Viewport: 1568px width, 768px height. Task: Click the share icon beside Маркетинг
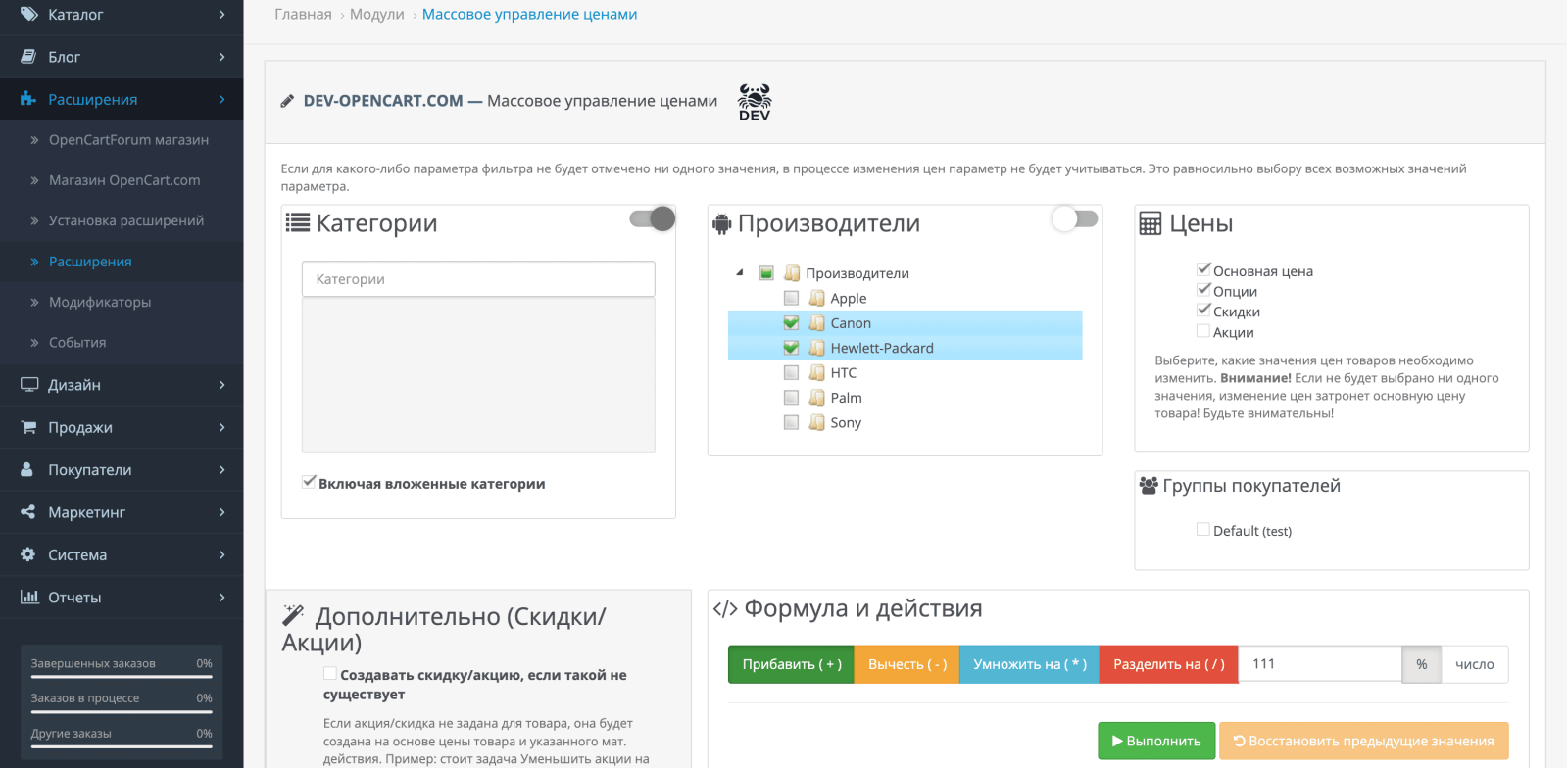coord(28,512)
